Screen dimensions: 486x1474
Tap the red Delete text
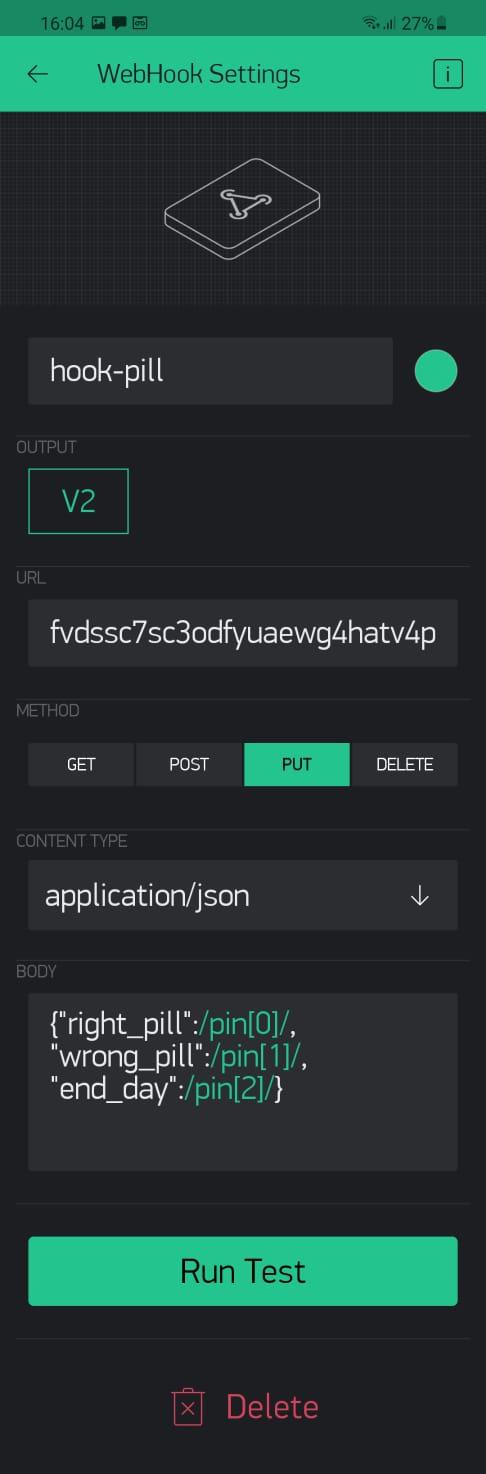click(x=272, y=1407)
